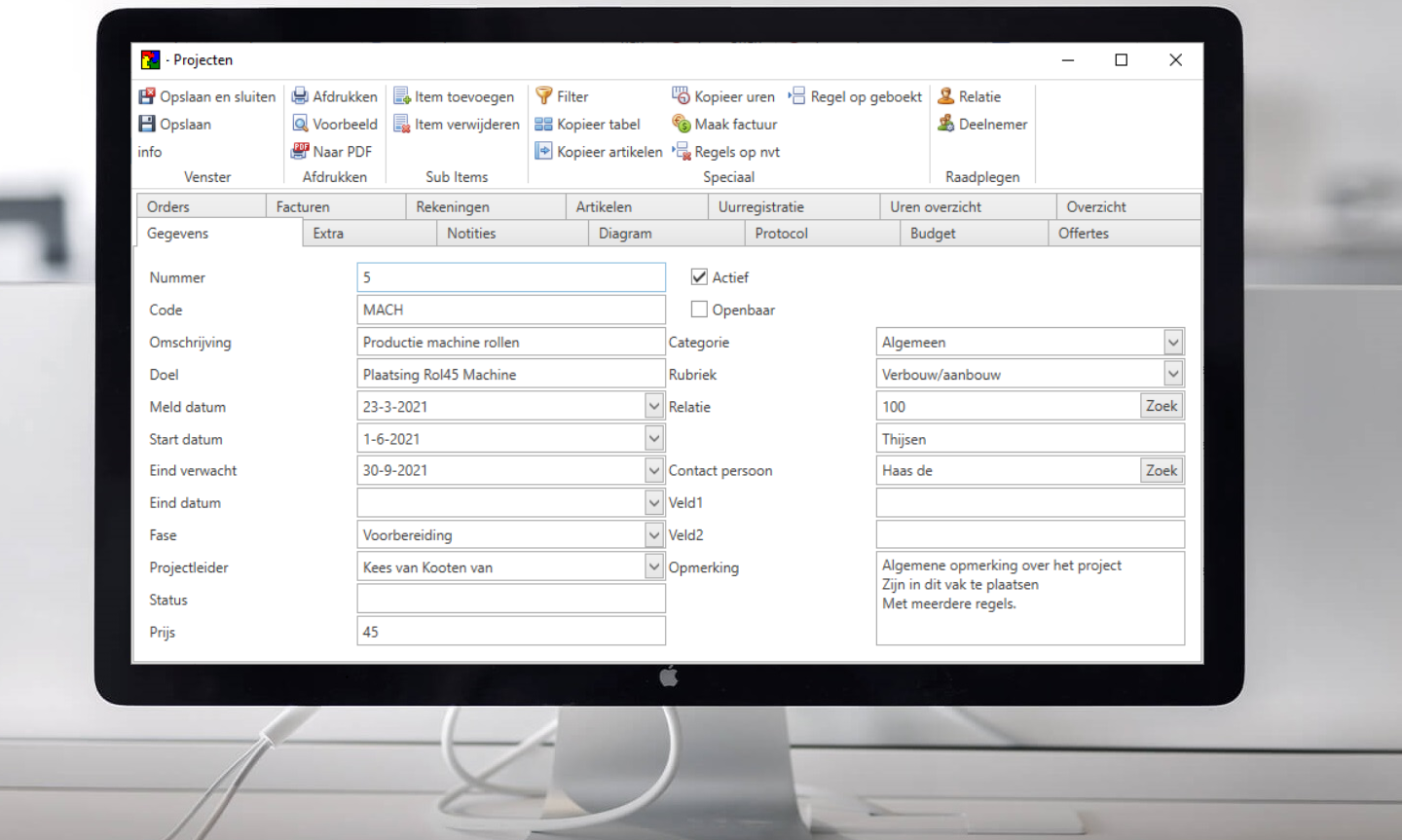This screenshot has height=840, width=1402.
Task: Open the Offertes tab
Action: click(x=1125, y=234)
